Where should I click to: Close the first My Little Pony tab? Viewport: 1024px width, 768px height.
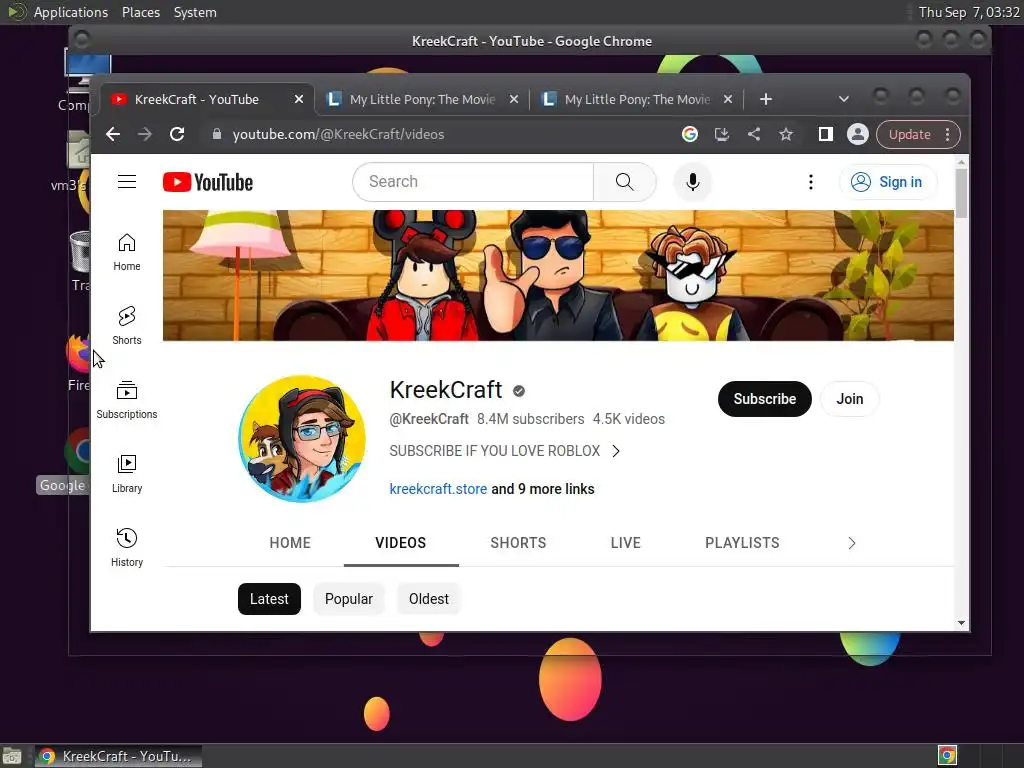coord(514,99)
